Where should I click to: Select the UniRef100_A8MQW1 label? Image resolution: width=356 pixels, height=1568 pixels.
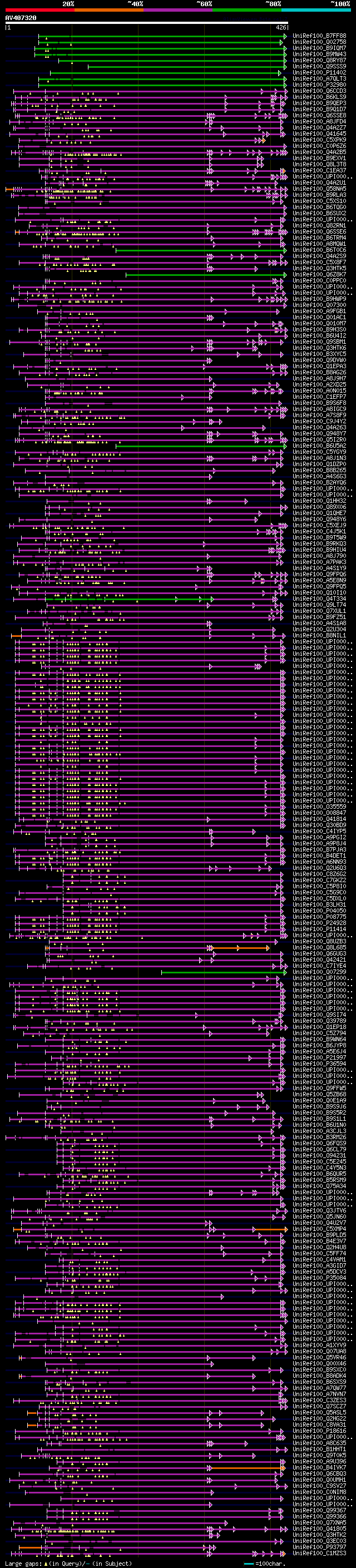319,244
